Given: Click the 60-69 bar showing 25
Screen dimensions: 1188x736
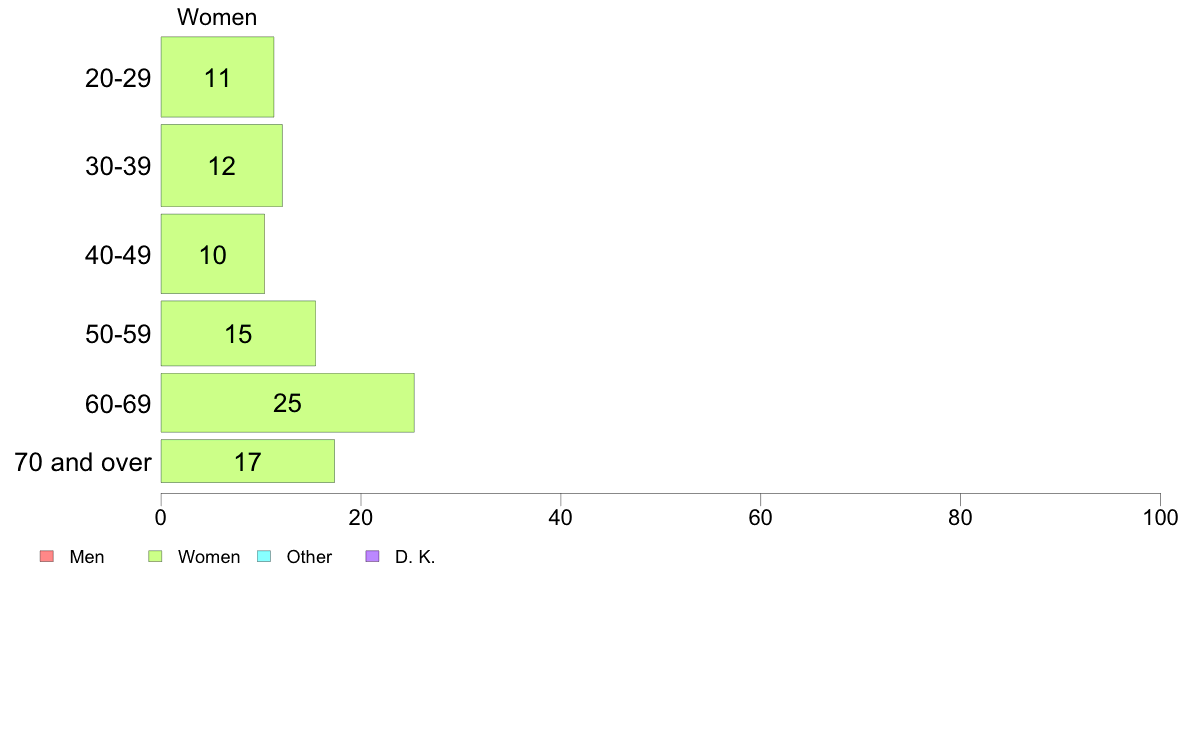Looking at the screenshot, I should [288, 403].
